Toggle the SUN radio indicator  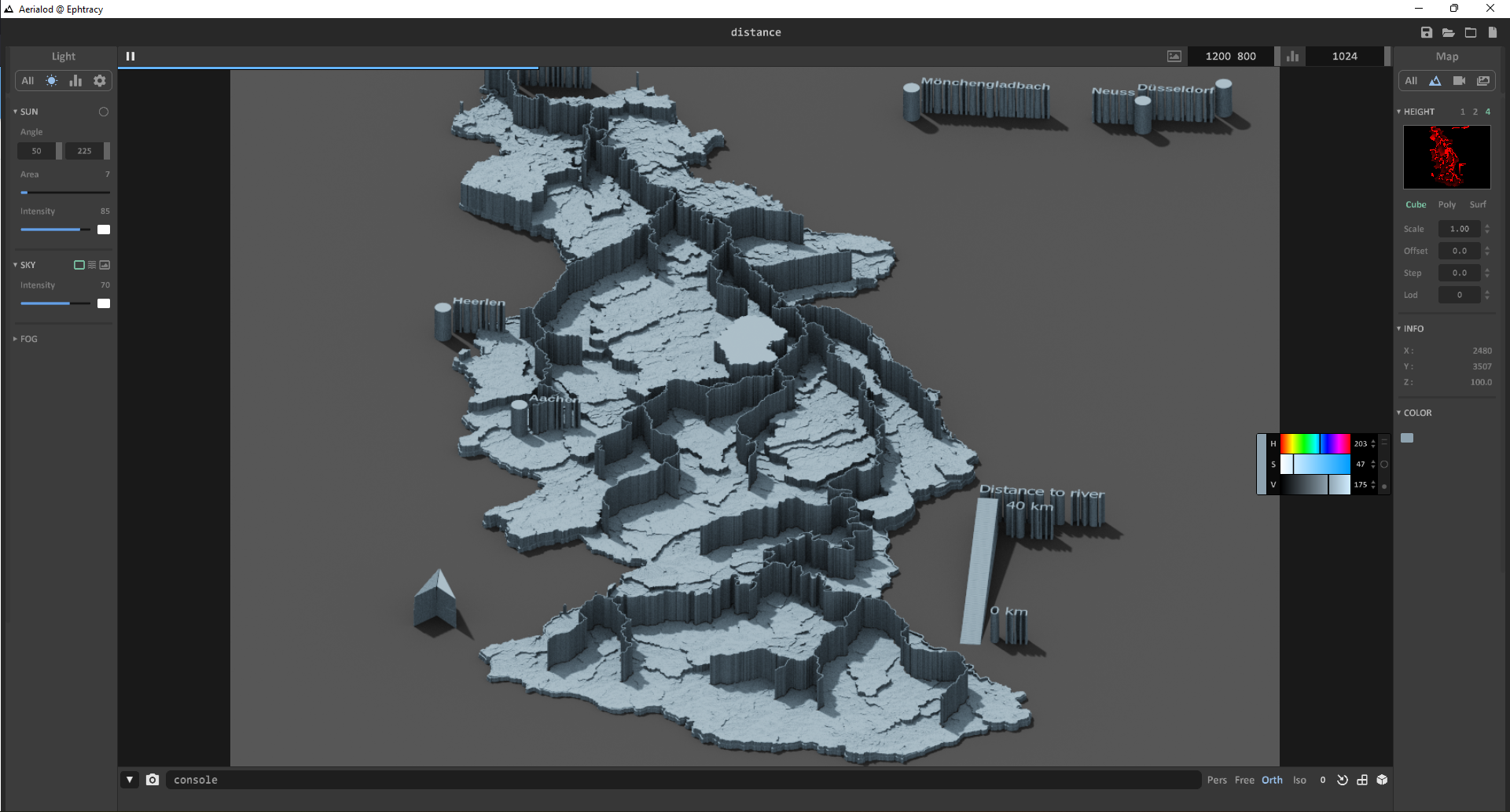coord(103,112)
